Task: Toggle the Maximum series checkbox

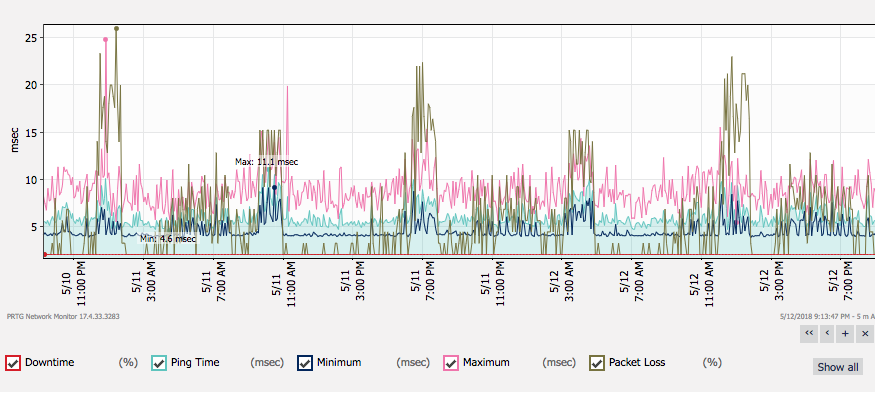Action: 451,363
